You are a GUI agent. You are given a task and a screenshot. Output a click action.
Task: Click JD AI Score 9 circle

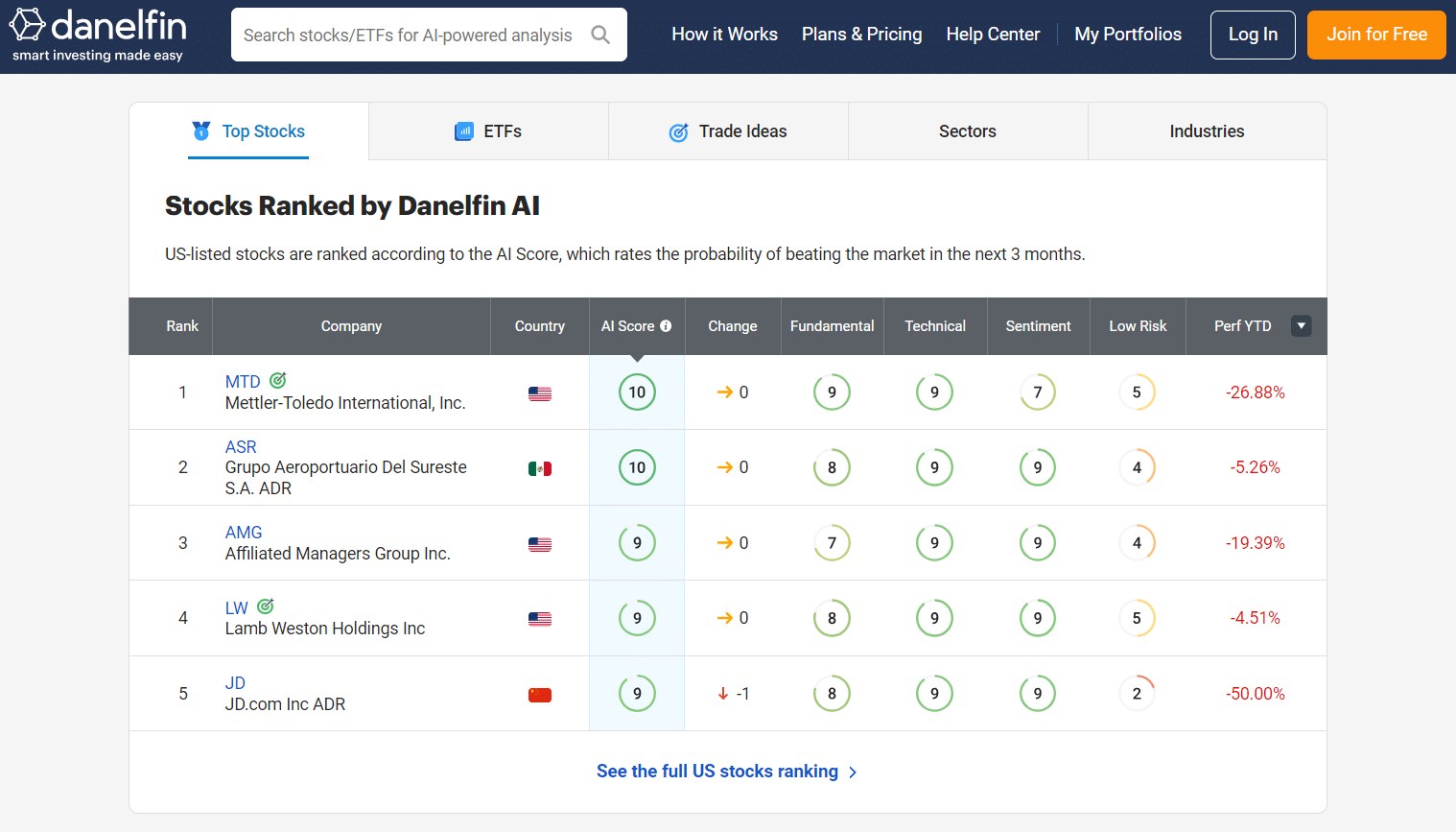pyautogui.click(x=637, y=694)
